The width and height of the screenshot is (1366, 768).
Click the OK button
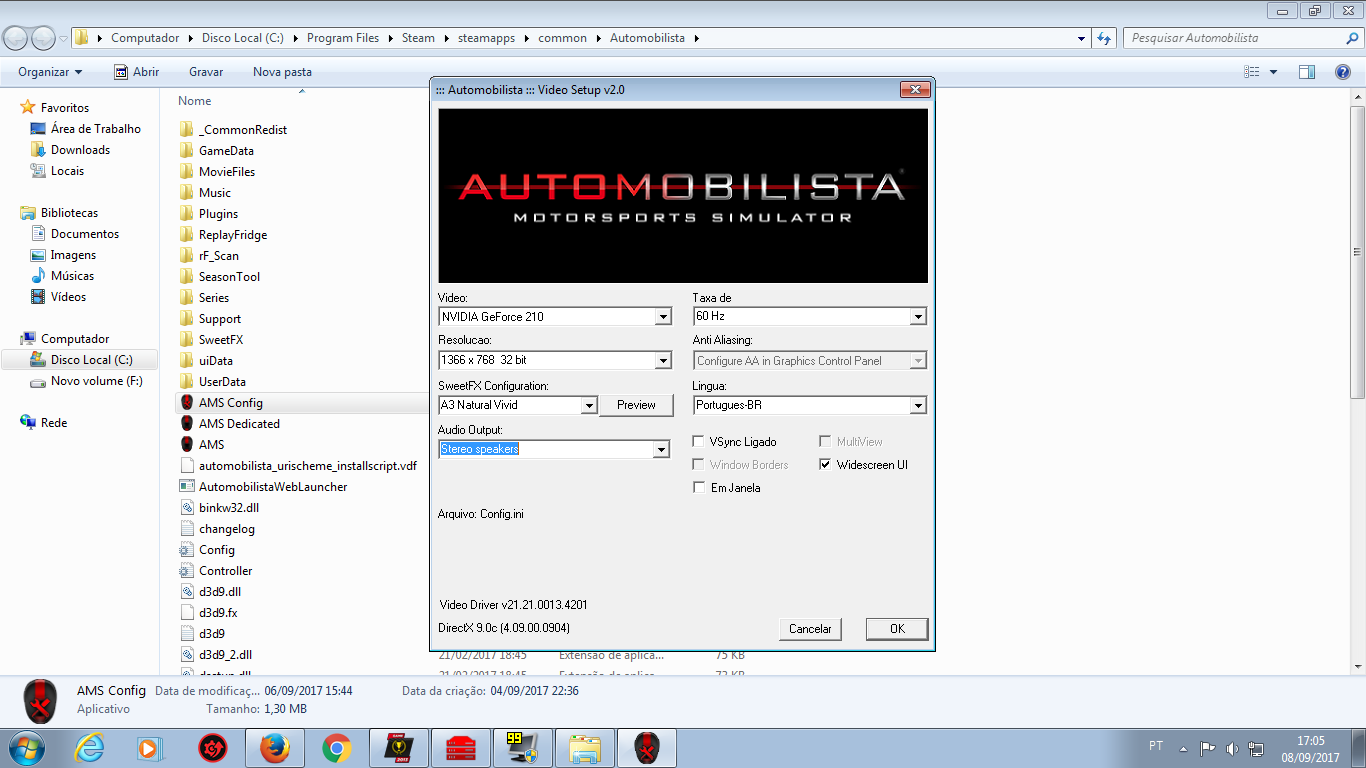click(x=897, y=629)
